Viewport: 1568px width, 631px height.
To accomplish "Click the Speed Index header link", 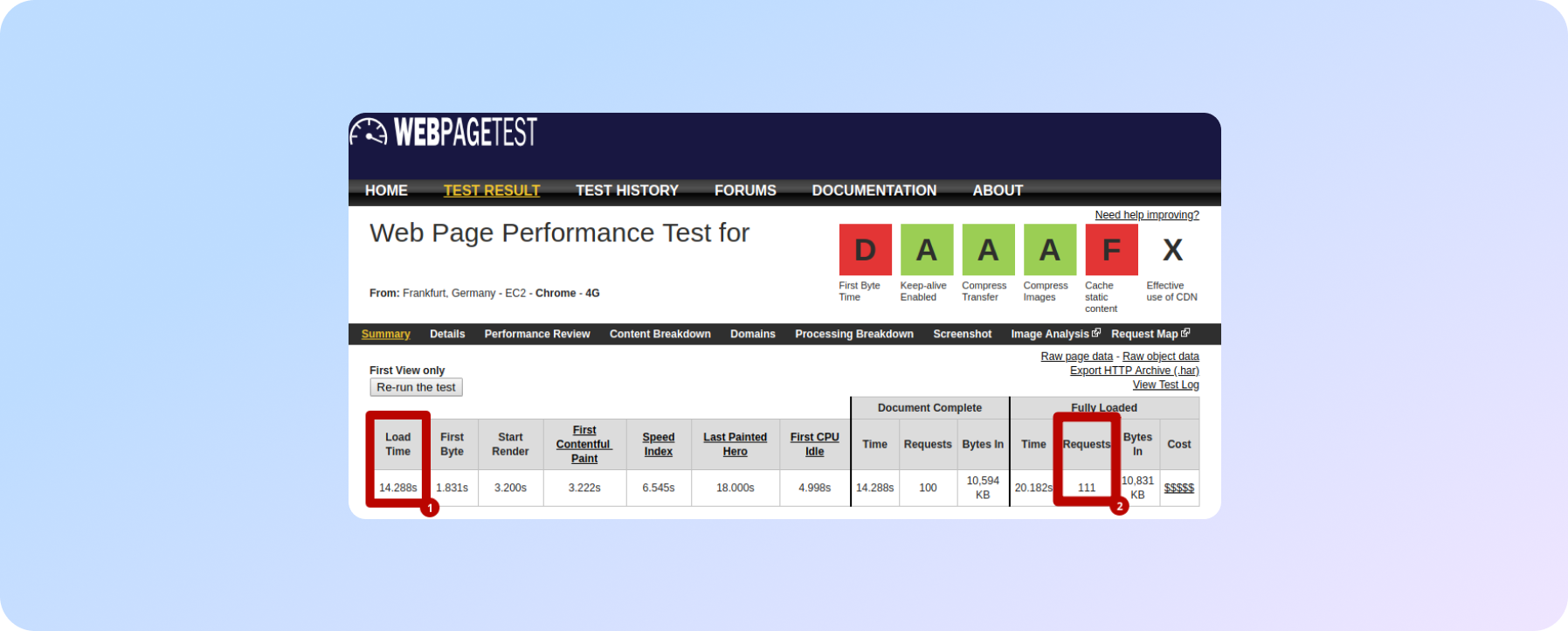I will [x=659, y=444].
